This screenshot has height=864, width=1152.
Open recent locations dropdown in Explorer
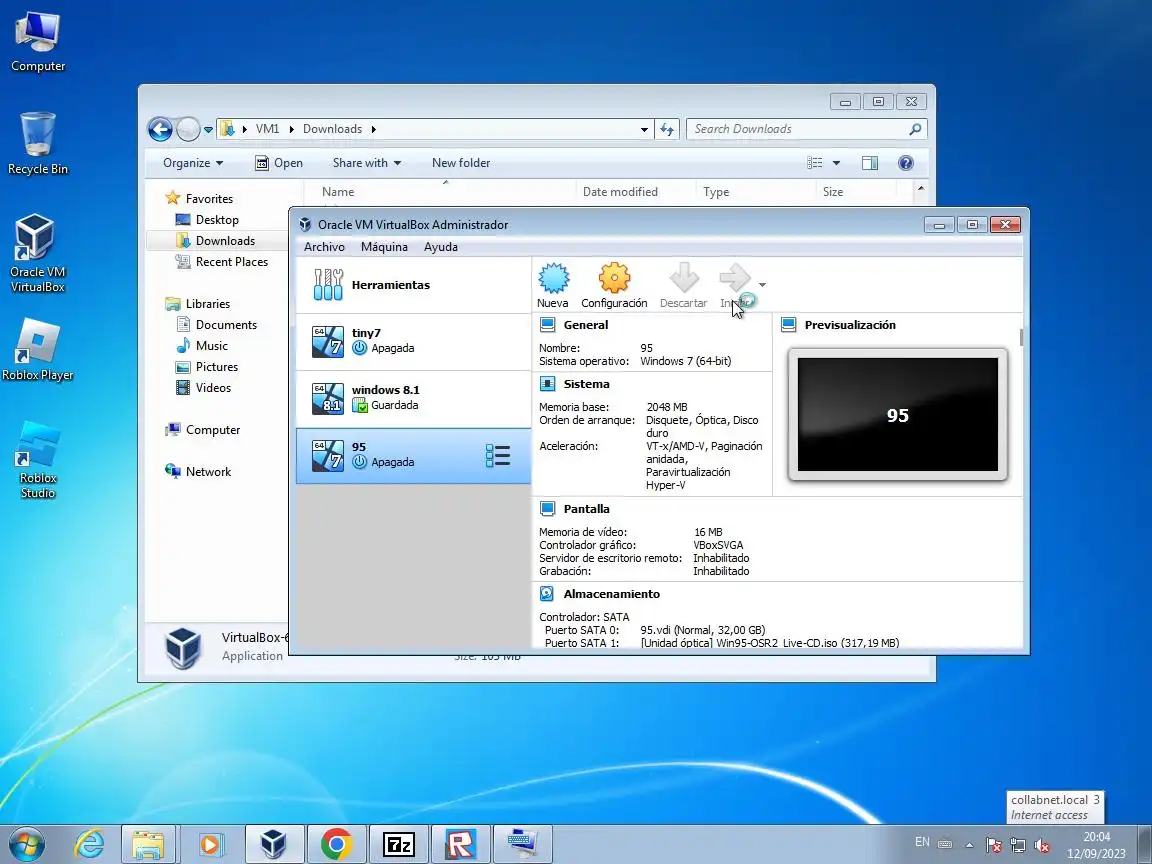209,129
